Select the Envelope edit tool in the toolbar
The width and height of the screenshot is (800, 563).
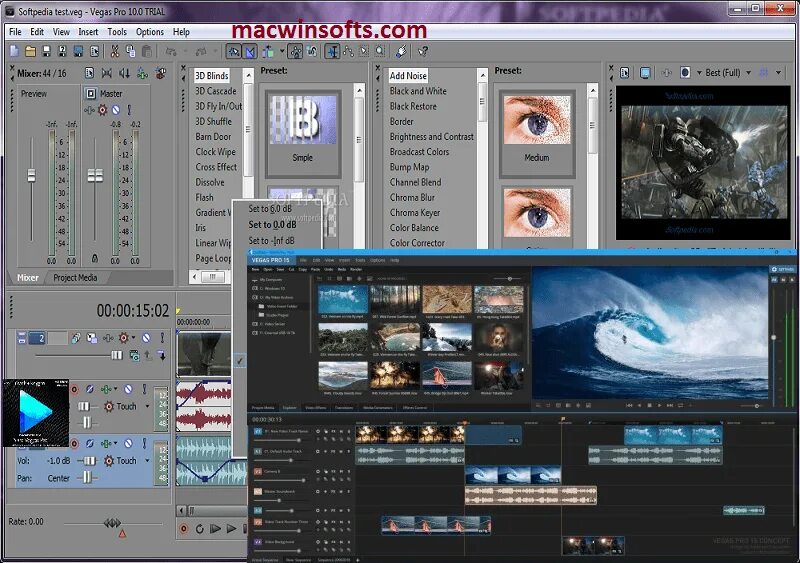tap(348, 51)
